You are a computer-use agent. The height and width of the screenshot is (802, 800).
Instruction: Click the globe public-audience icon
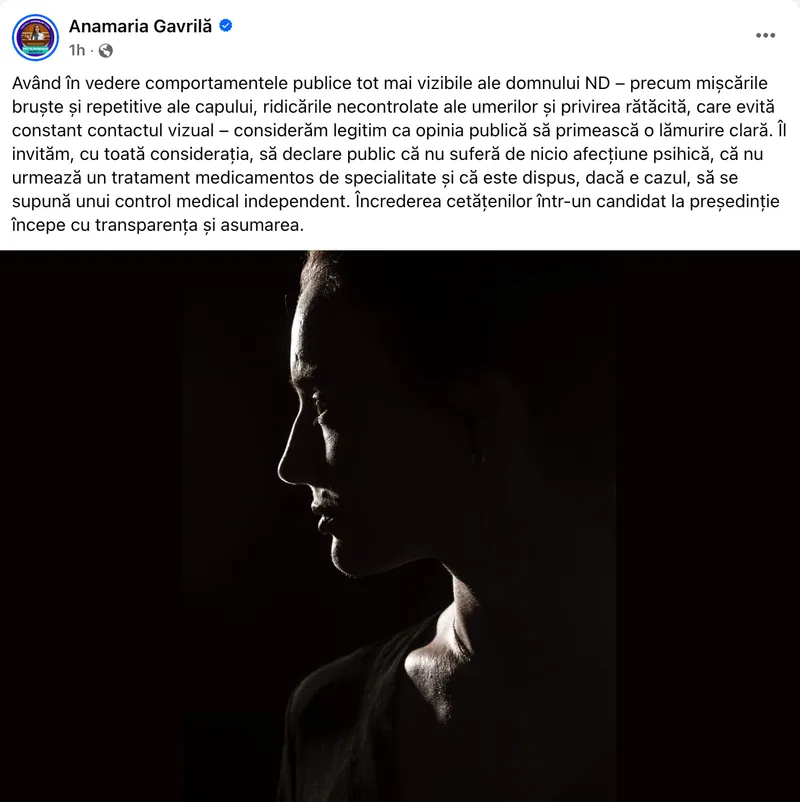[x=106, y=50]
